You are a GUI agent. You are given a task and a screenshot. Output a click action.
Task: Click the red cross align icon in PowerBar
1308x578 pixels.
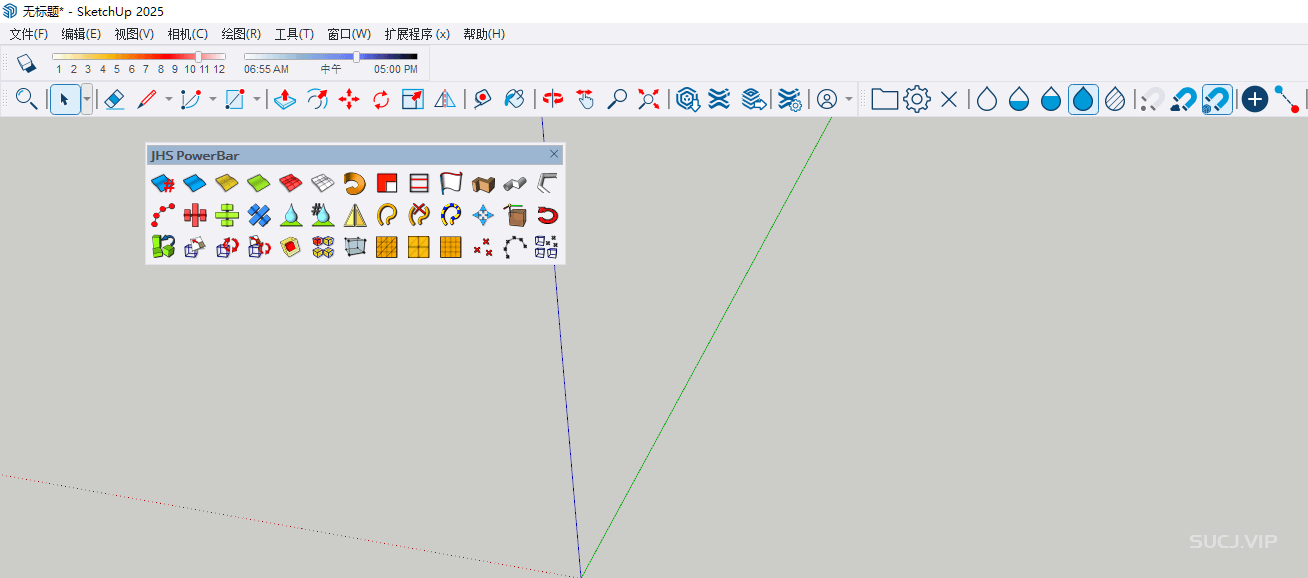195,215
